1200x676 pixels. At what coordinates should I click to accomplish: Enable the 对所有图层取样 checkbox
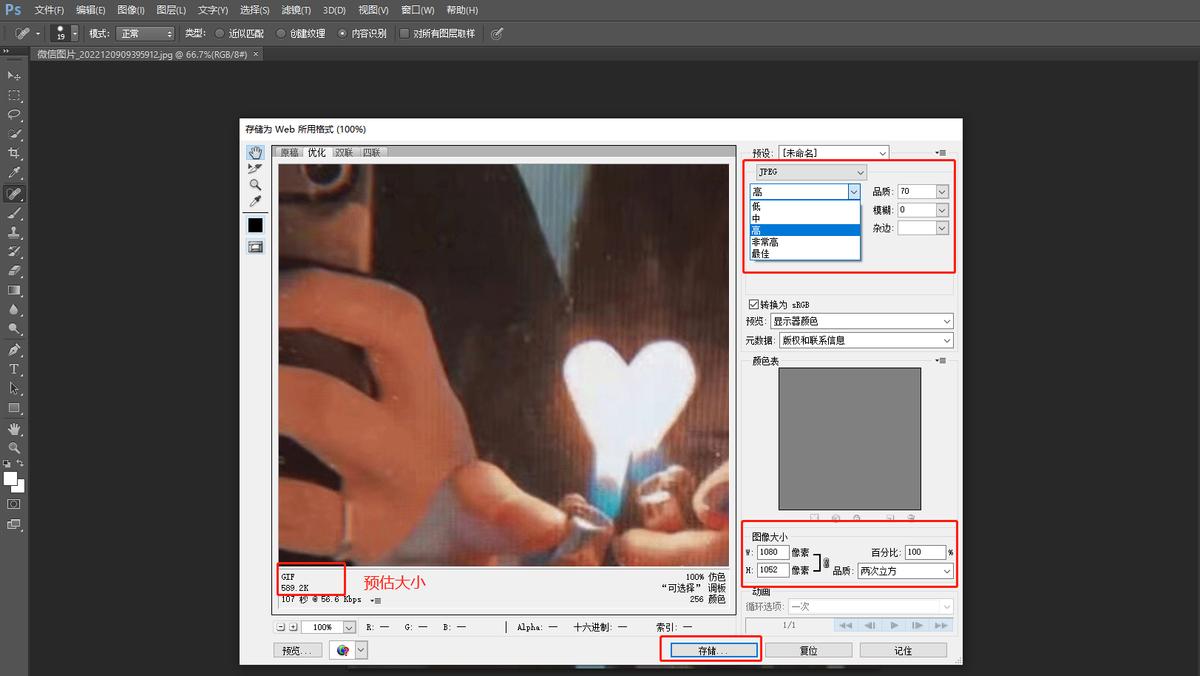(404, 33)
